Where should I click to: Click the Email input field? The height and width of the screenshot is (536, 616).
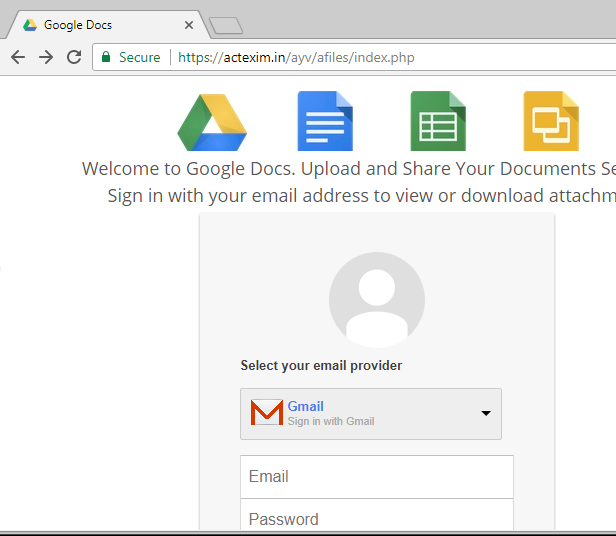377,477
